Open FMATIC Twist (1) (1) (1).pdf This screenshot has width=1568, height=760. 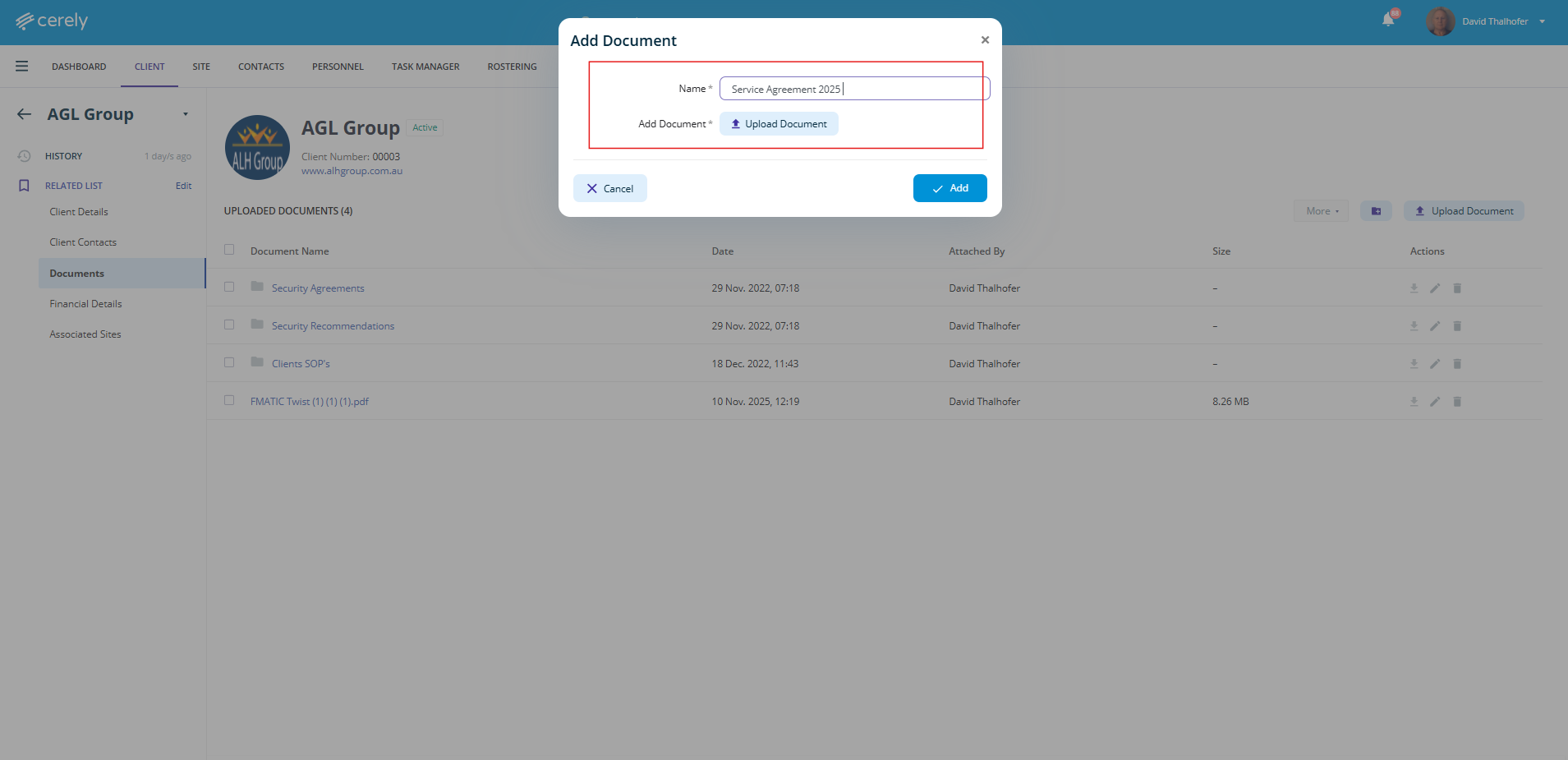coord(310,402)
